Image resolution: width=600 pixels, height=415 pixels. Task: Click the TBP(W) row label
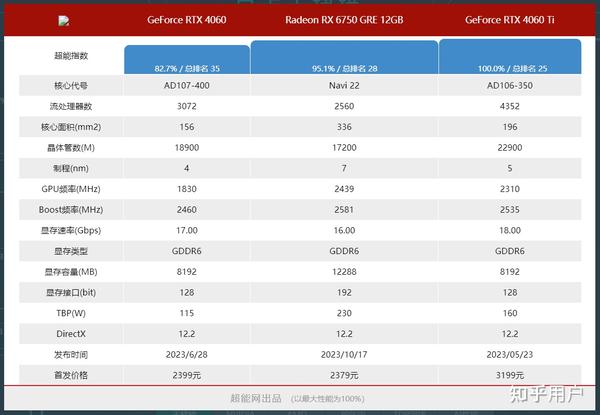(71, 313)
